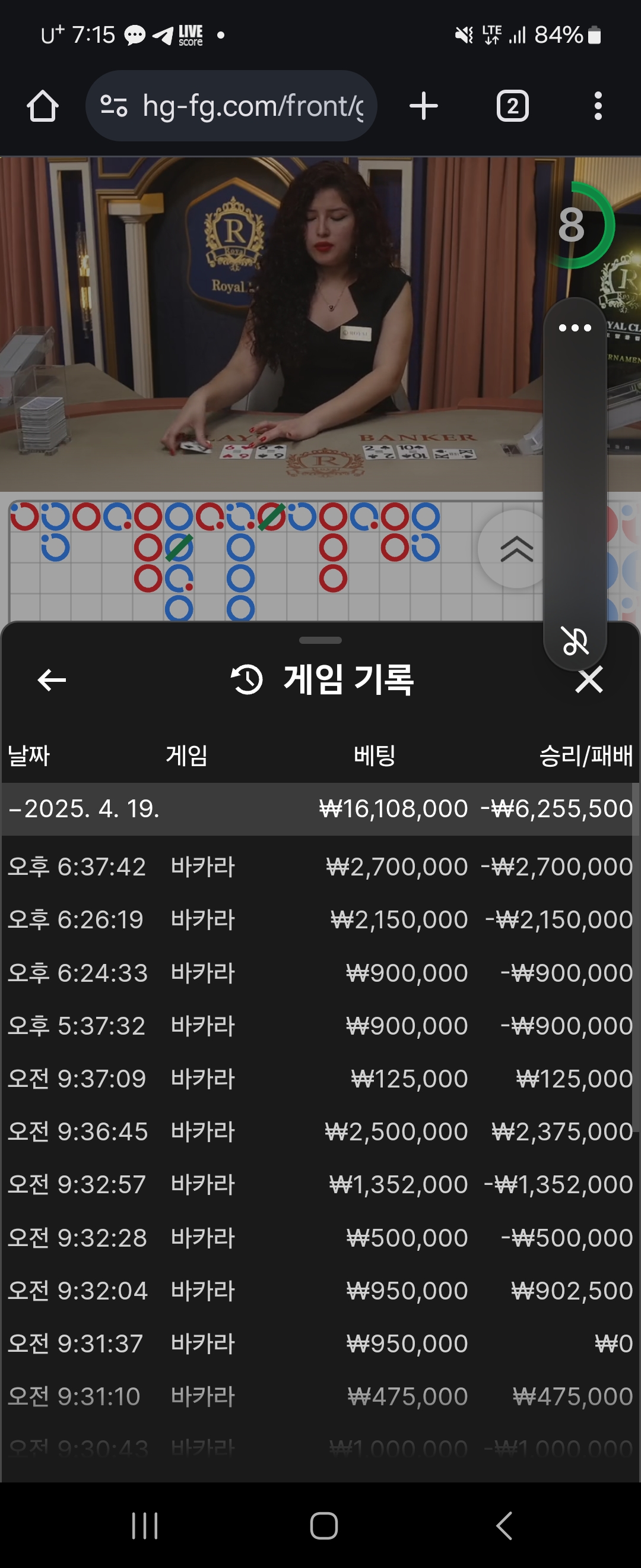Open the site settings icon in address bar
The width and height of the screenshot is (641, 1568).
(x=114, y=106)
